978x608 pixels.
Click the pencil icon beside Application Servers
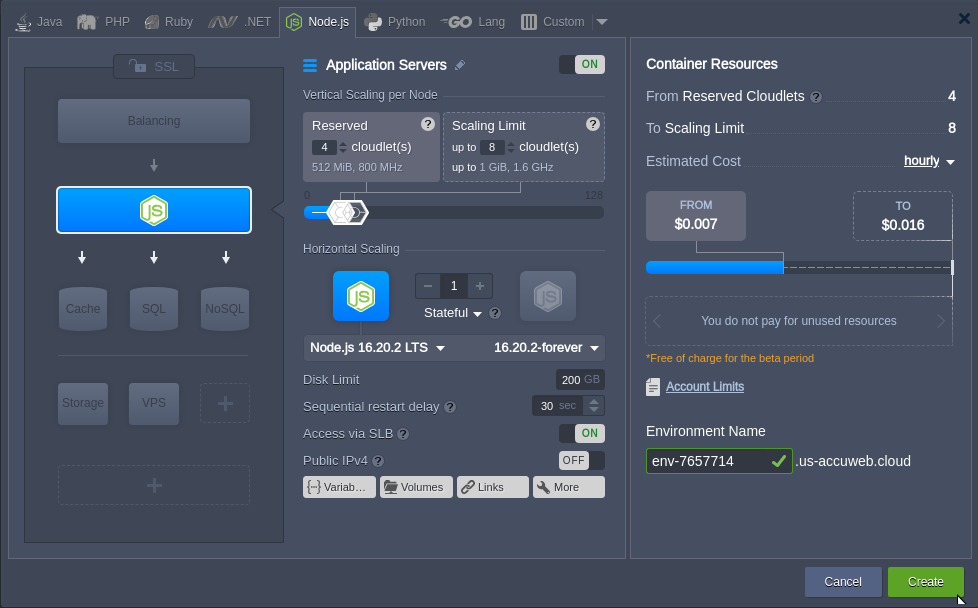point(460,65)
